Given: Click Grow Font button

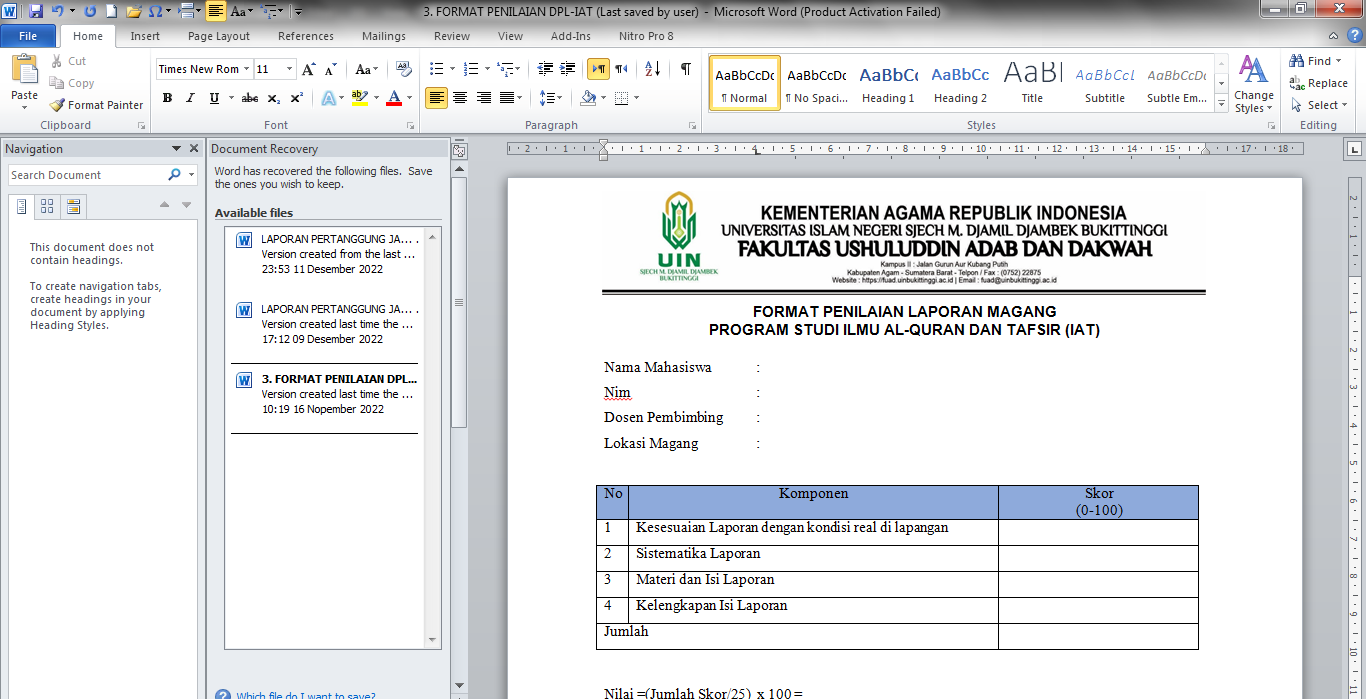Looking at the screenshot, I should (x=309, y=69).
